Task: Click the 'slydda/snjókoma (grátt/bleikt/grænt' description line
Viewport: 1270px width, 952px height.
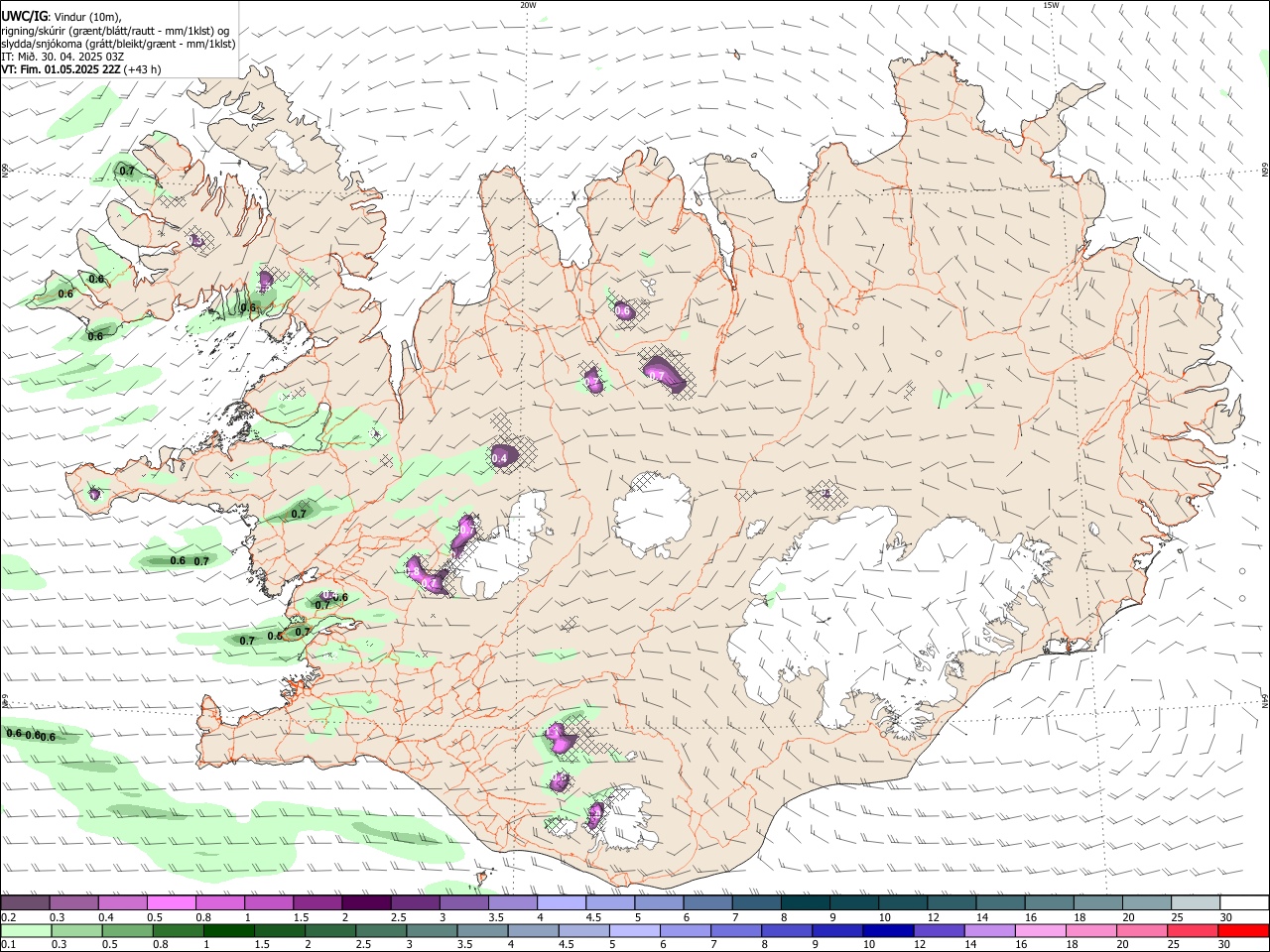Action: [x=118, y=44]
